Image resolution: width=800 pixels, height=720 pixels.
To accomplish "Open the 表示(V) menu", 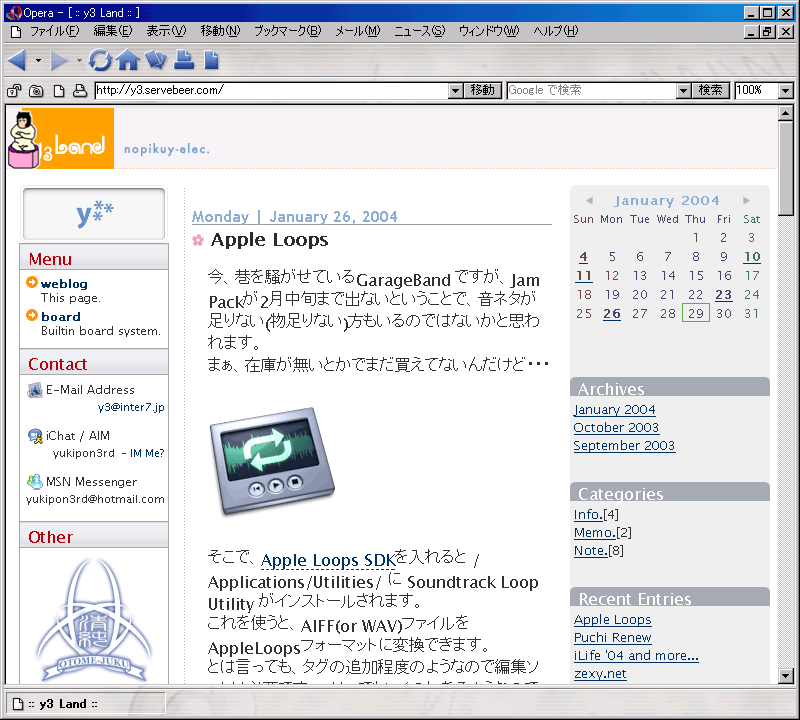I will click(x=166, y=32).
